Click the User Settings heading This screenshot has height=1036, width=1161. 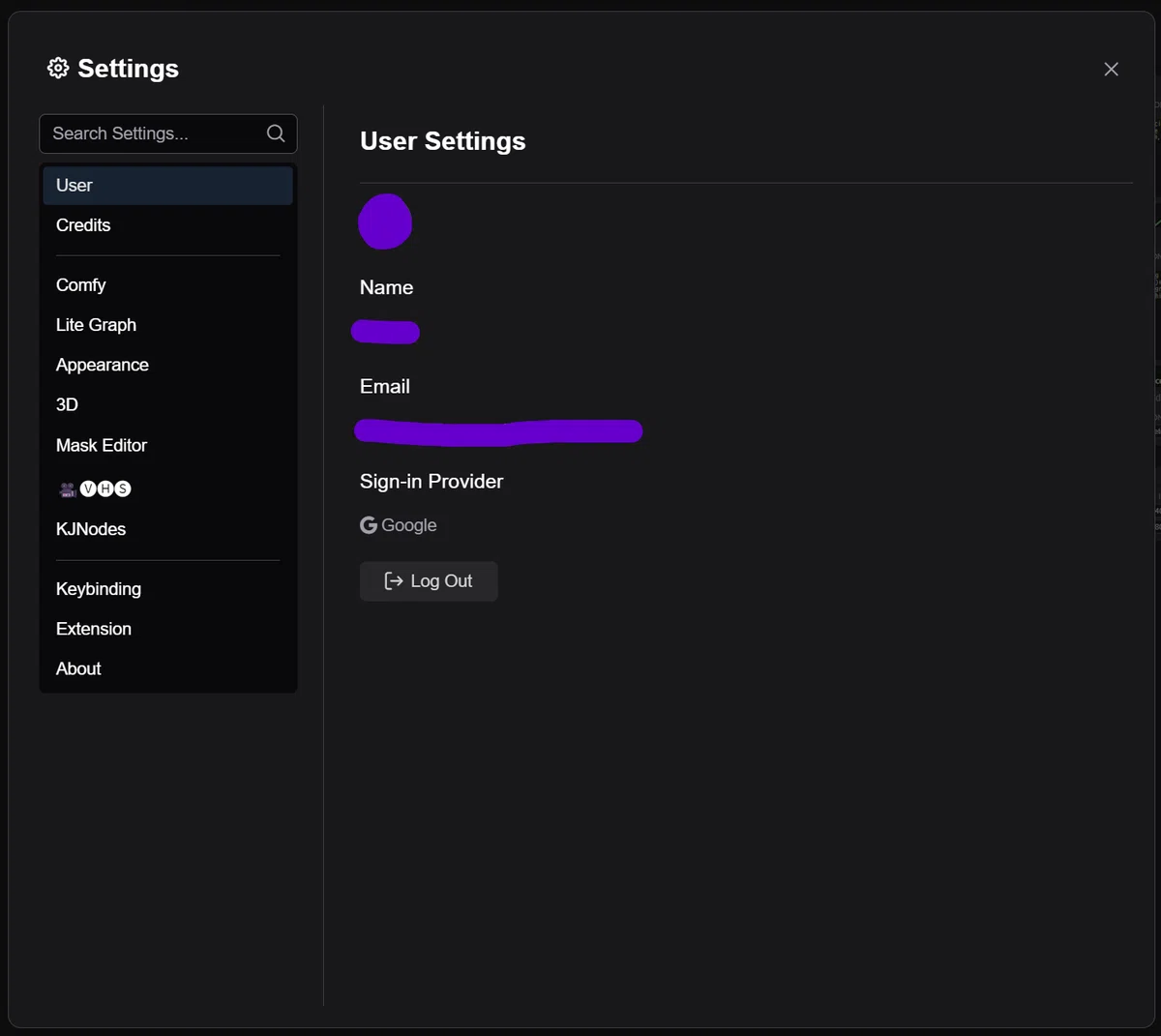point(442,141)
